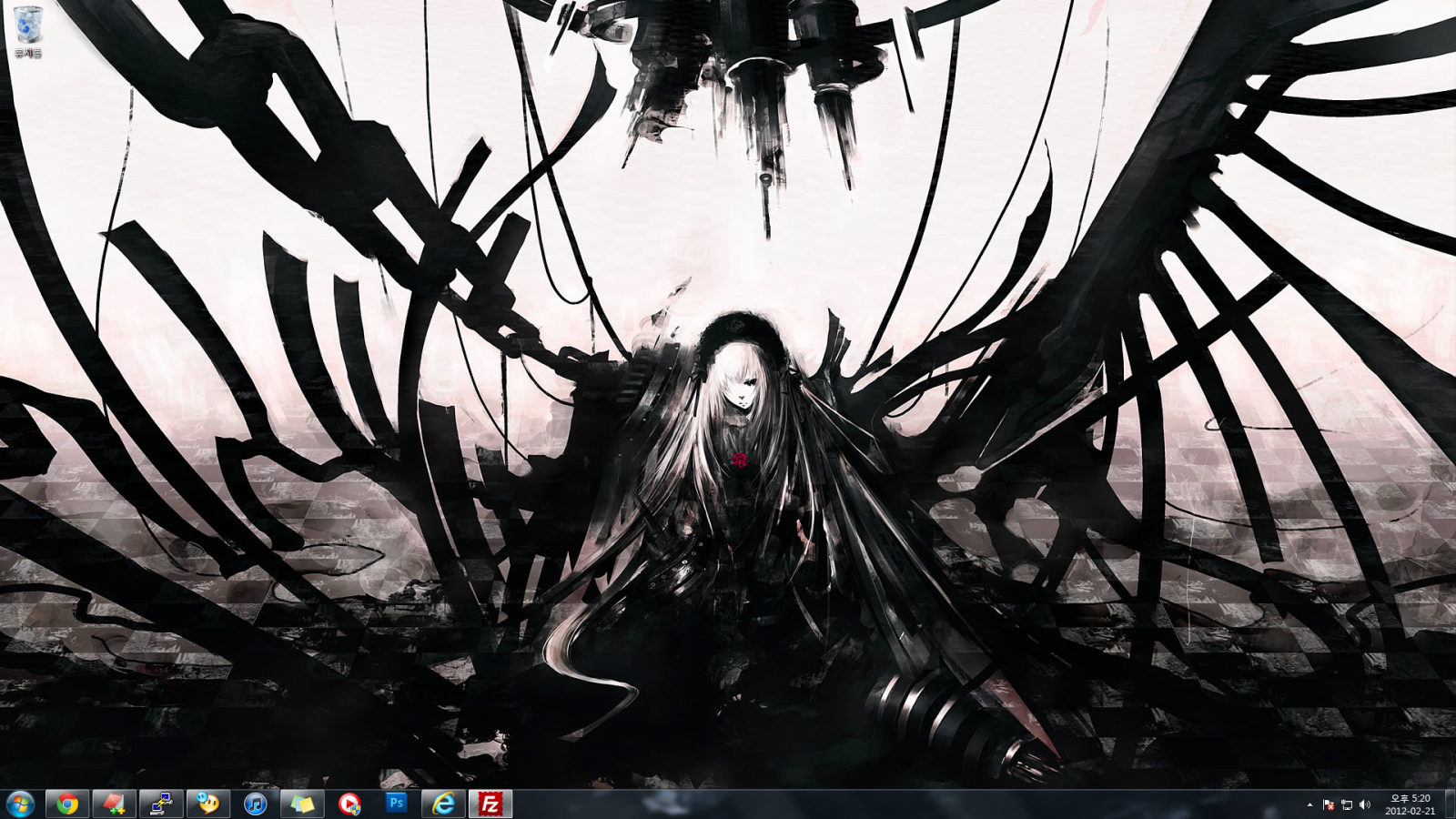Viewport: 1456px width, 819px height.
Task: Click the Show Desktop button
Action: 1450,804
